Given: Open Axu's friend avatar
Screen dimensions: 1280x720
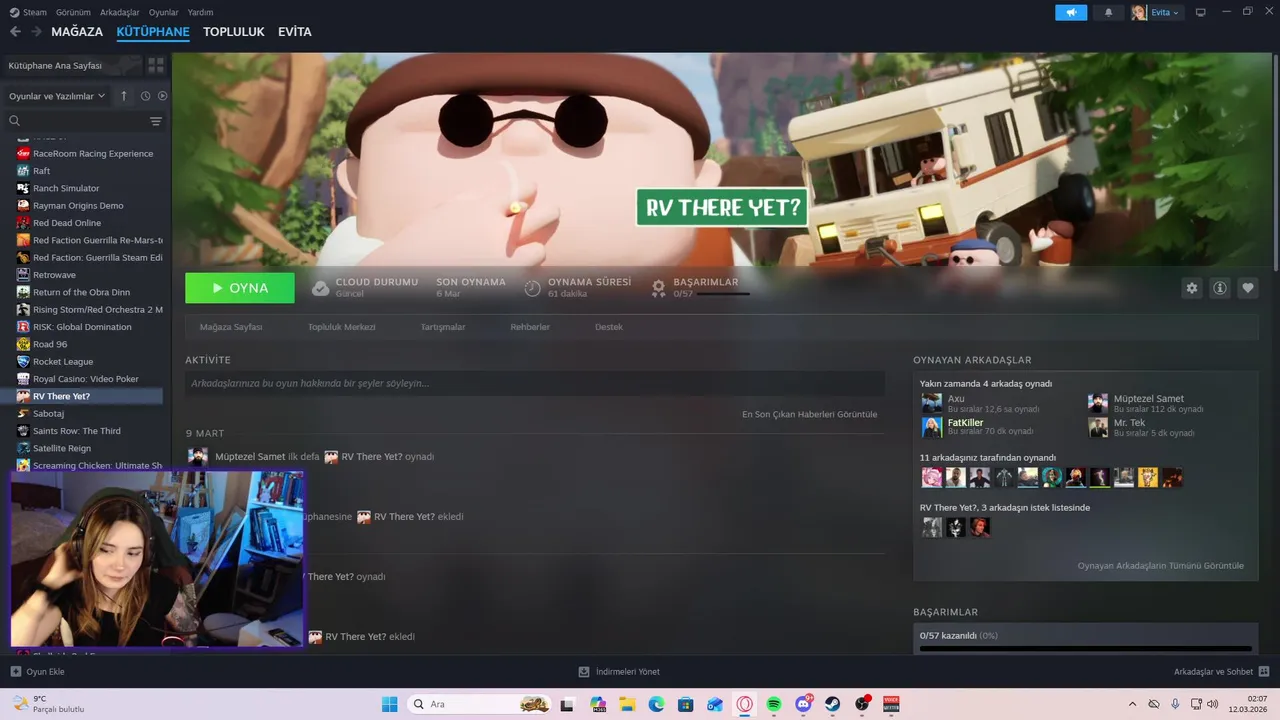Looking at the screenshot, I should 932,403.
